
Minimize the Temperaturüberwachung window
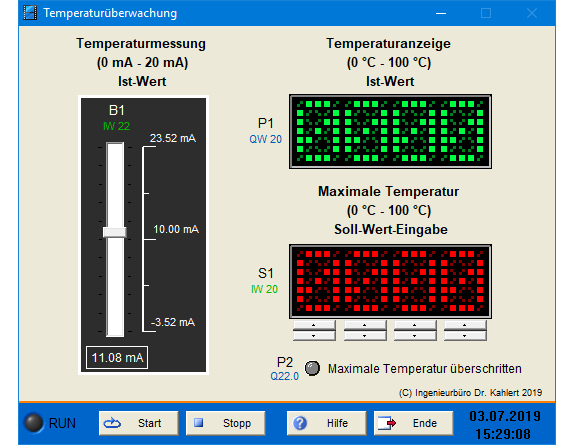[x=441, y=13]
